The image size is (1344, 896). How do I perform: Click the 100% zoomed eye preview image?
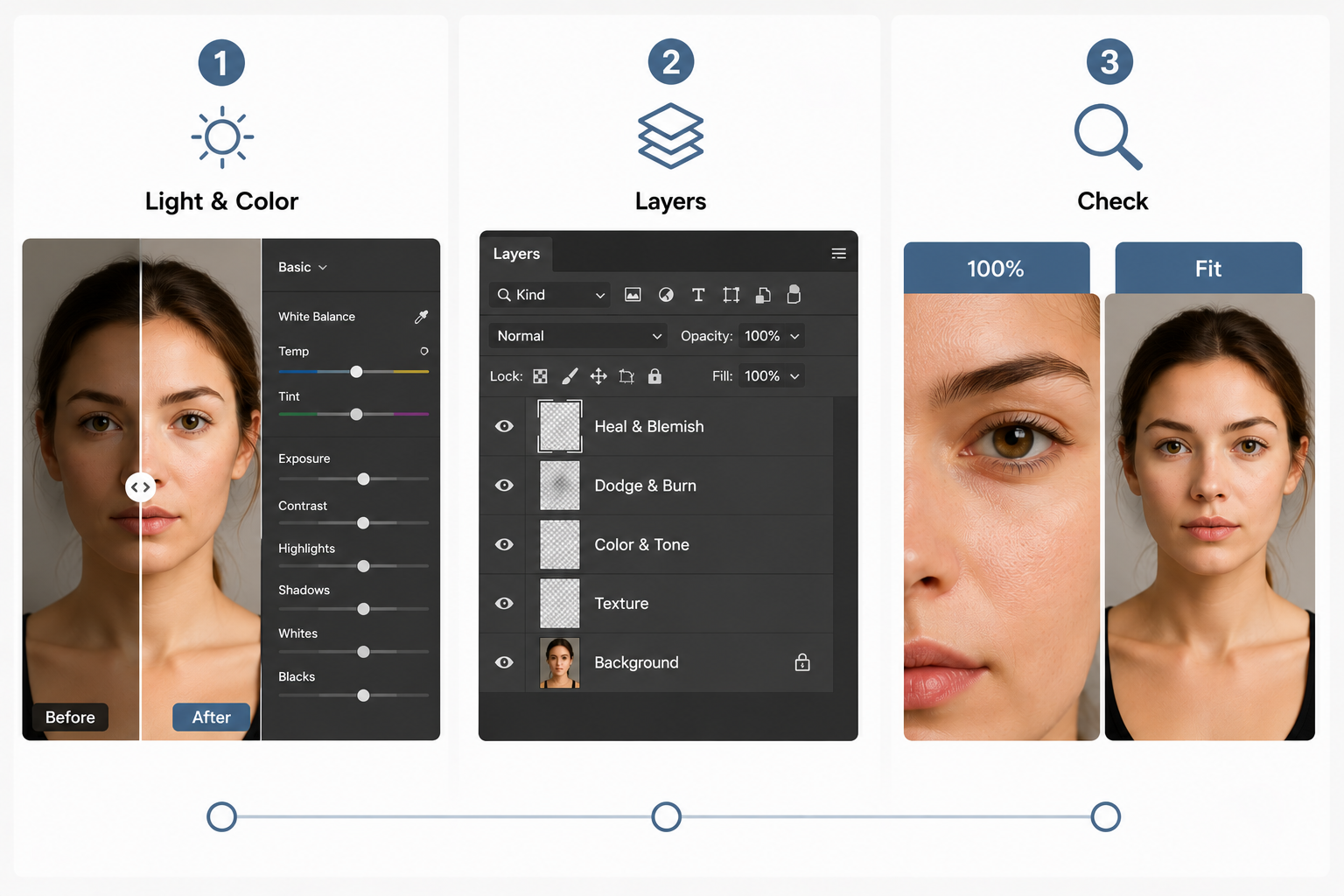tap(1002, 517)
